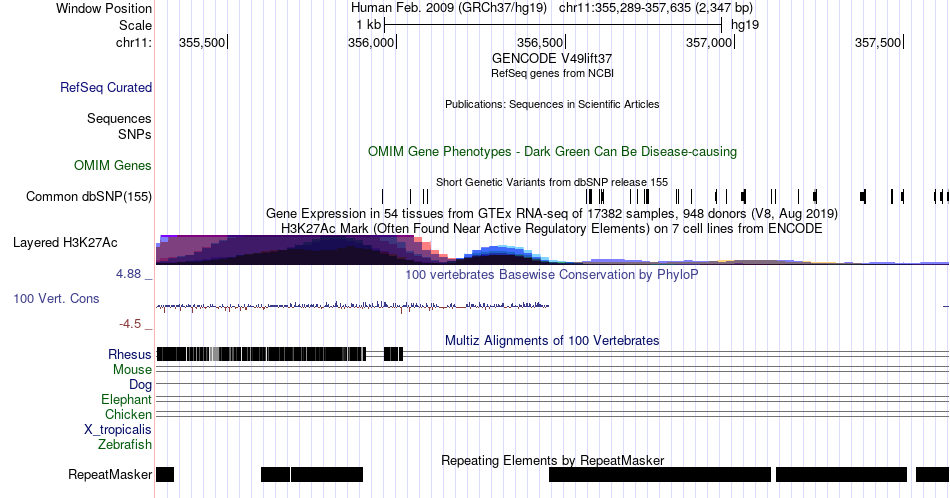The width and height of the screenshot is (950, 498).
Task: Click the GTEx Gene Expression track title
Action: pyautogui.click(x=552, y=213)
